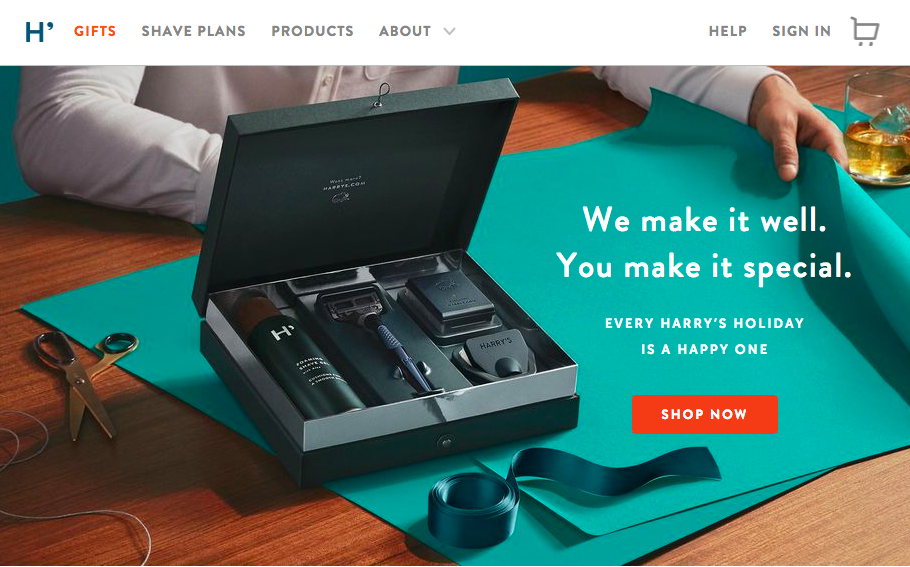Open the Help link
The image size is (910, 567).
click(727, 31)
